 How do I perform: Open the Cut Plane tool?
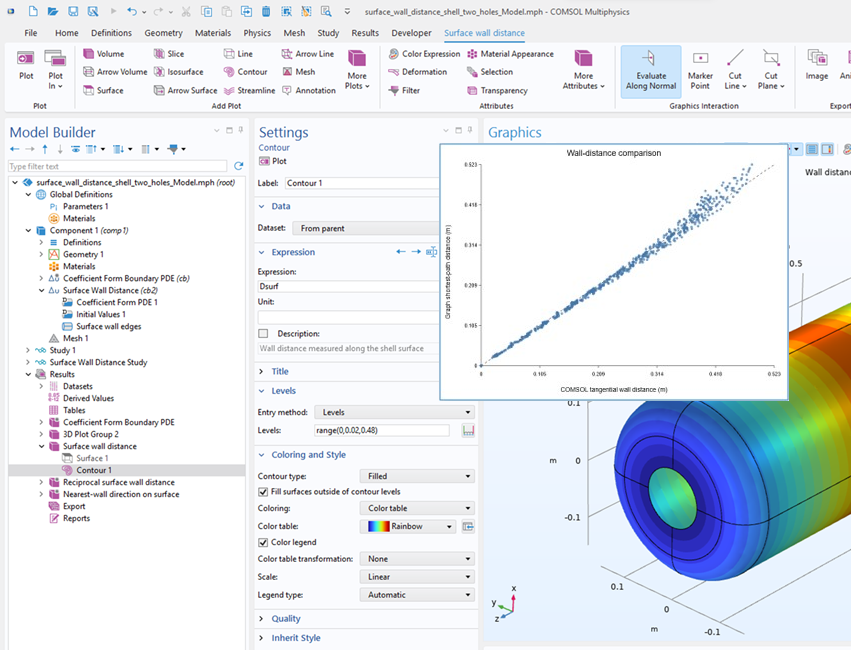click(x=771, y=69)
